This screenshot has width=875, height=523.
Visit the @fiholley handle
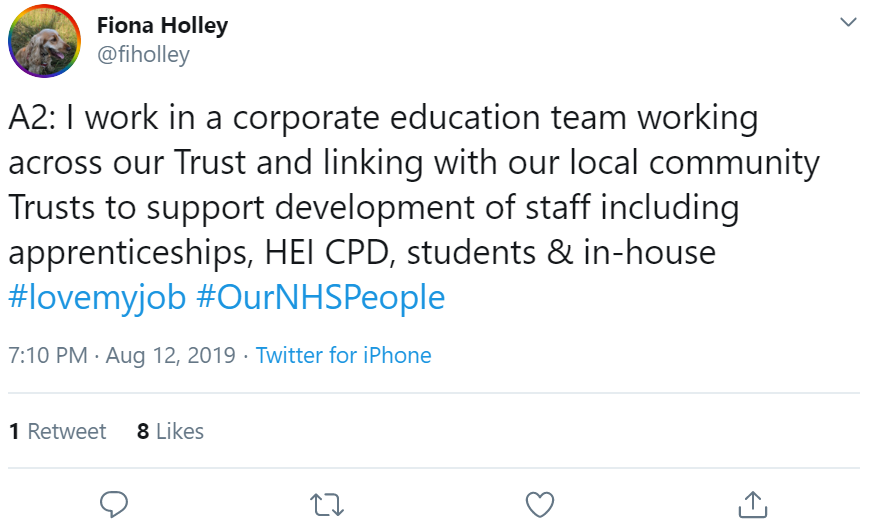coord(143,55)
